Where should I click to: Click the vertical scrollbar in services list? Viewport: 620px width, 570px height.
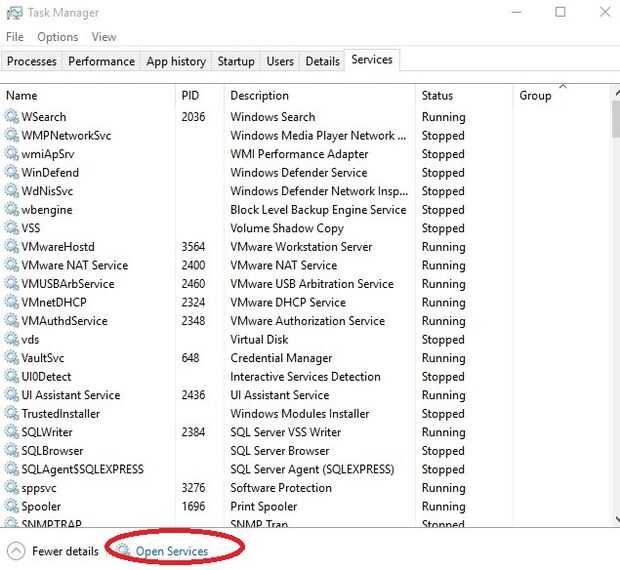pyautogui.click(x=613, y=300)
